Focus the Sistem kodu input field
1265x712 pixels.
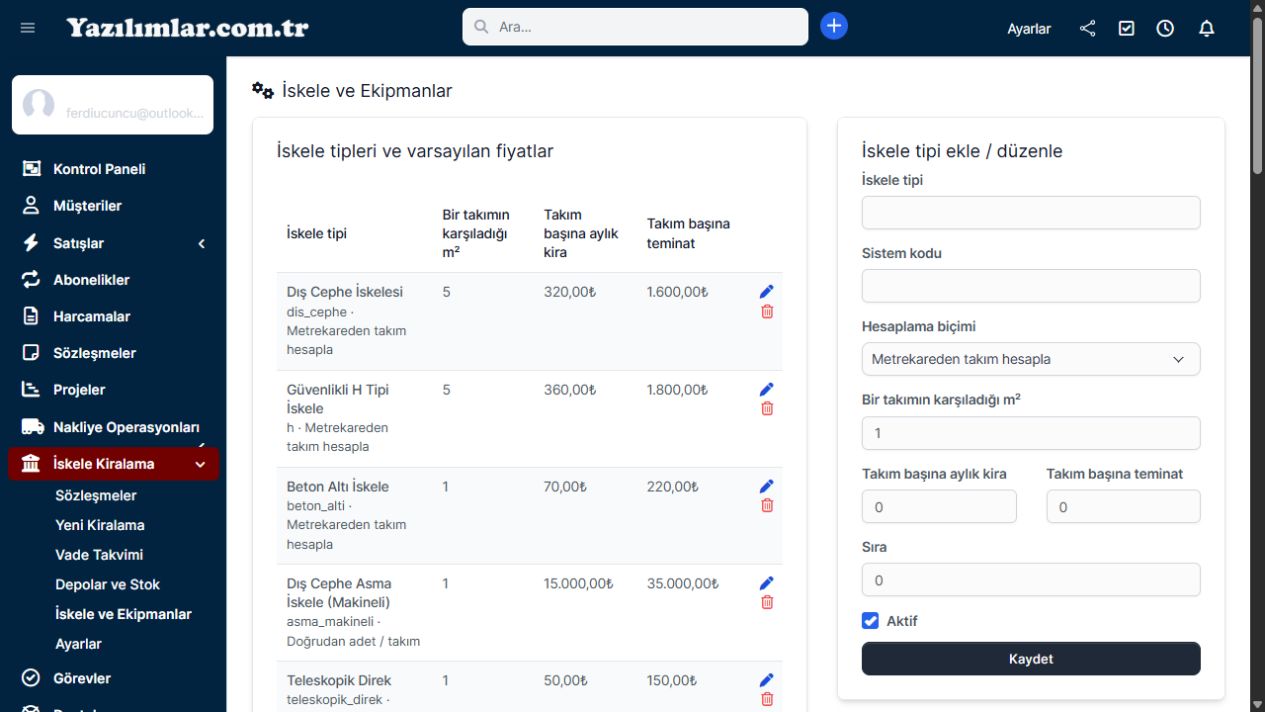click(1031, 286)
